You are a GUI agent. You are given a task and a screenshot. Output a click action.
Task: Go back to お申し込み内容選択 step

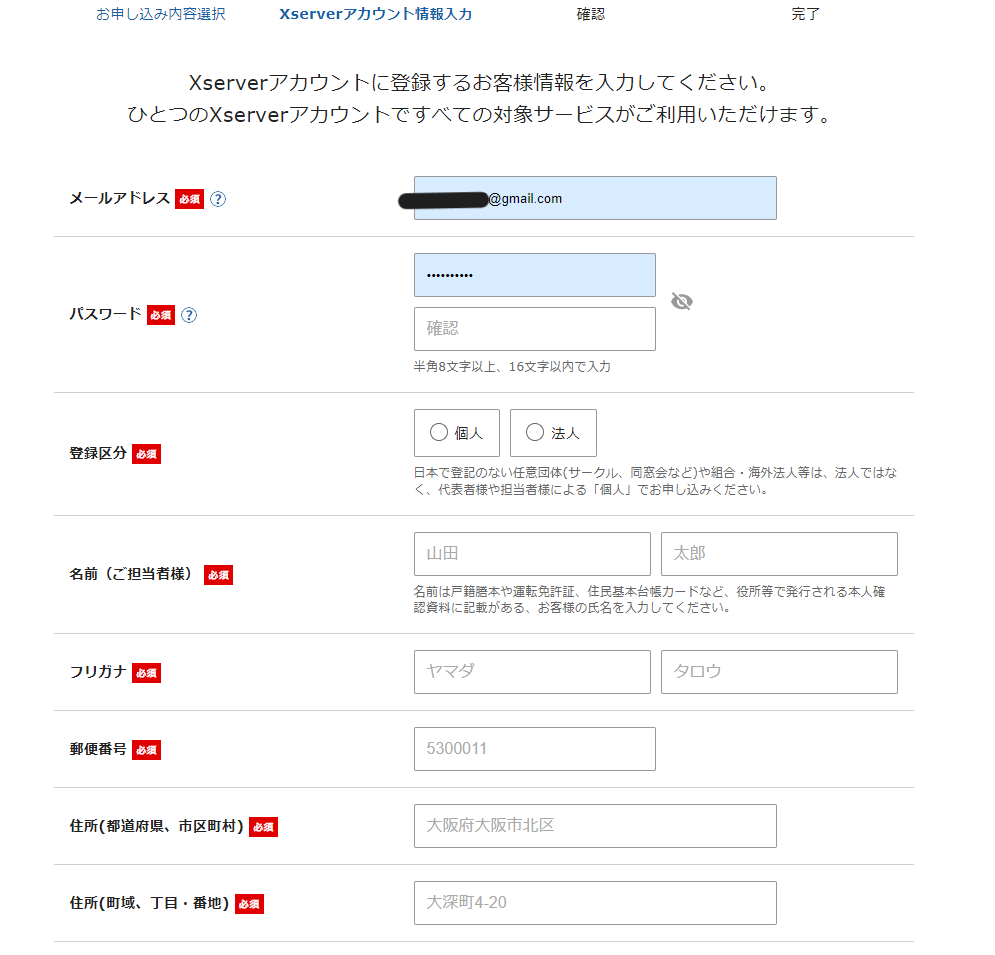(x=161, y=14)
